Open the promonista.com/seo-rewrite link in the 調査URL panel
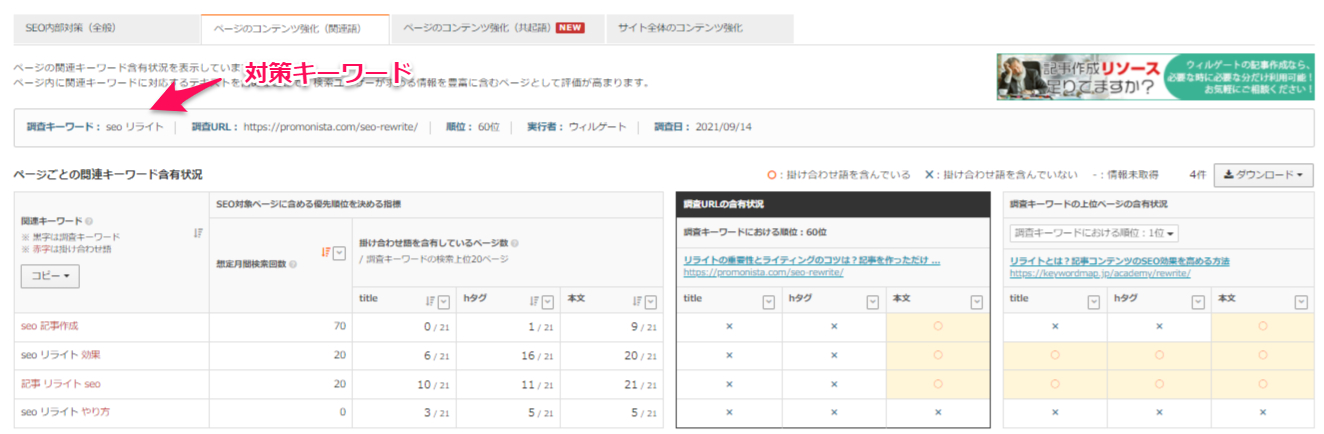1324x434 pixels. (764, 271)
